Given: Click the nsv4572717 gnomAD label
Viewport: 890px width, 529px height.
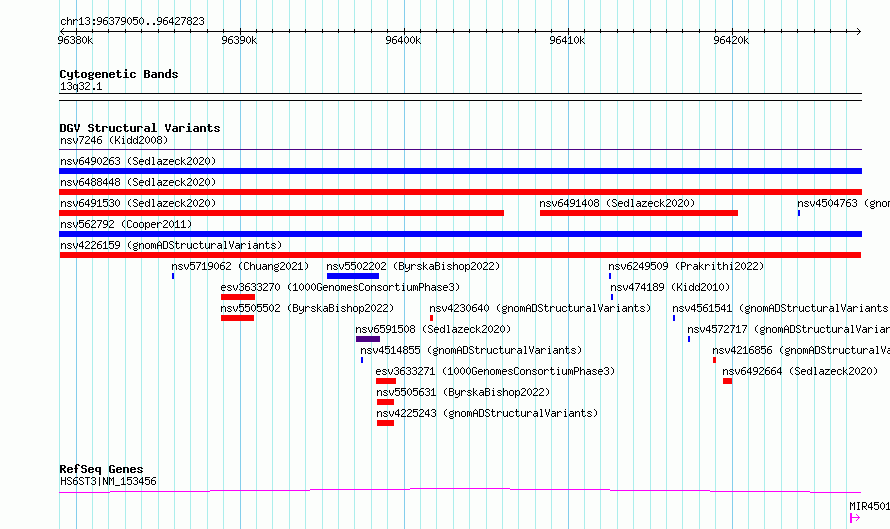Looking at the screenshot, I should [788, 329].
